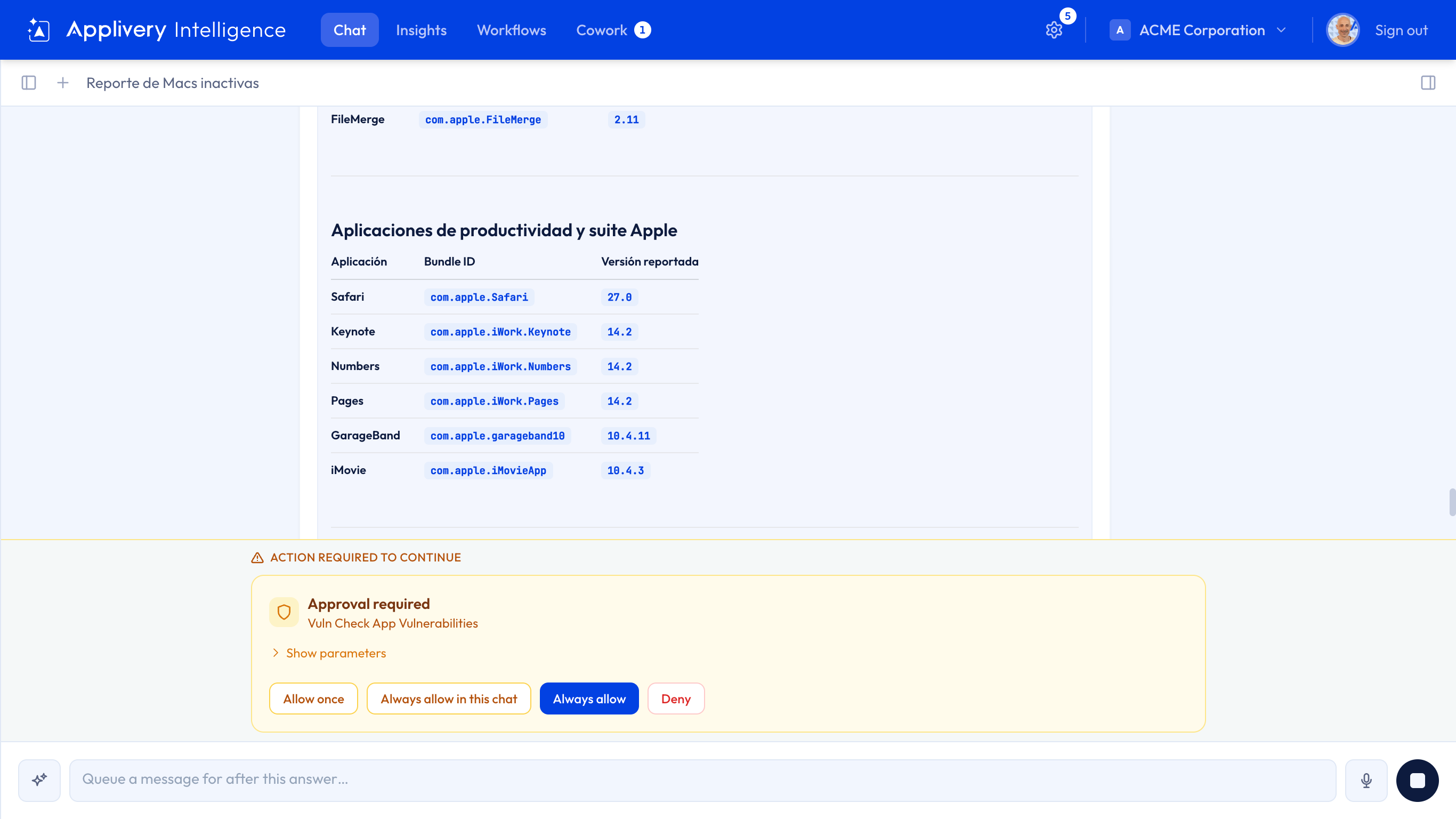Click the com.apple.FileMerge bundle ID
1456x819 pixels.
point(483,120)
